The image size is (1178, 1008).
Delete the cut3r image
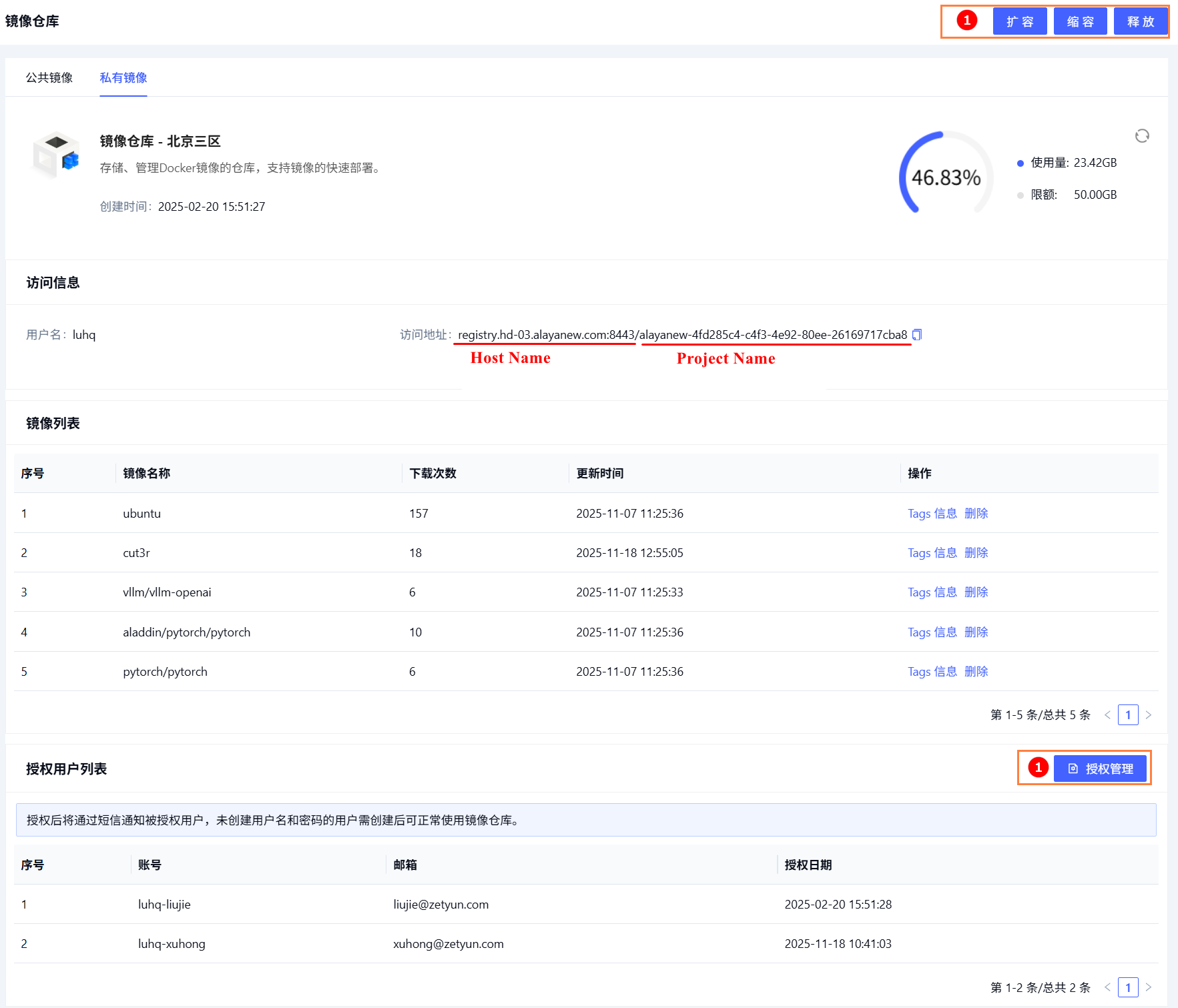point(976,553)
